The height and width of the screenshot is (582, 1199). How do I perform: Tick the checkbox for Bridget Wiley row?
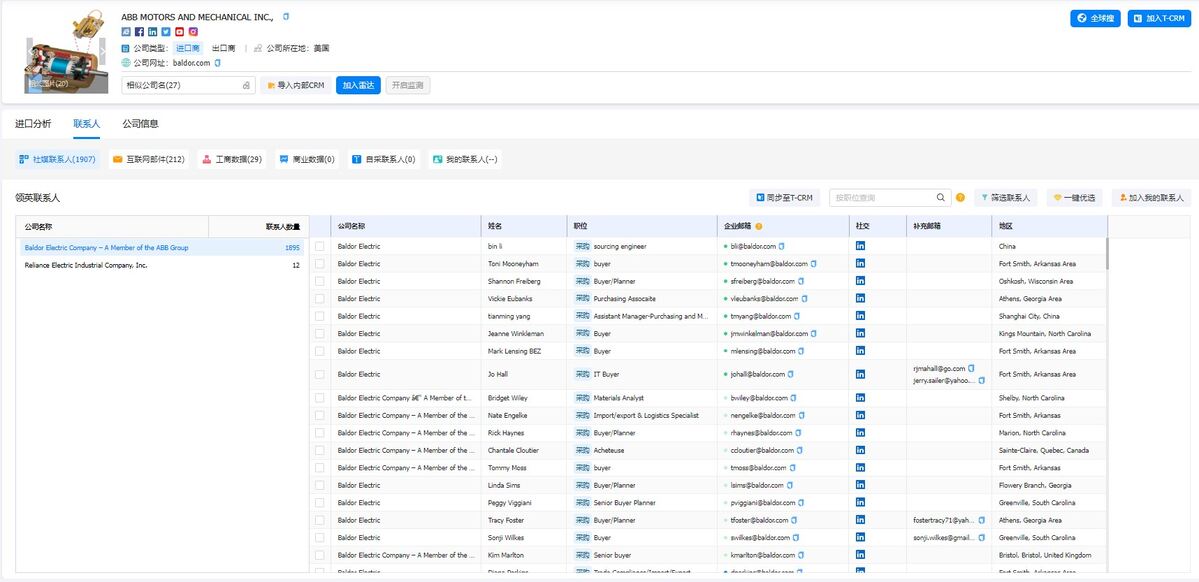pos(320,398)
